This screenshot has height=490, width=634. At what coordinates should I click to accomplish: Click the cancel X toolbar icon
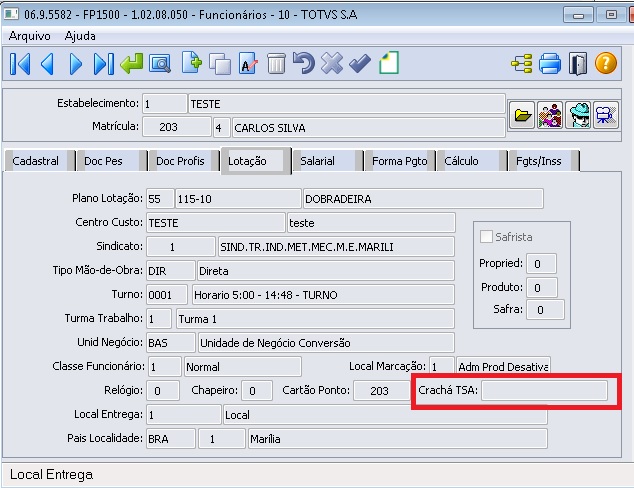point(332,63)
